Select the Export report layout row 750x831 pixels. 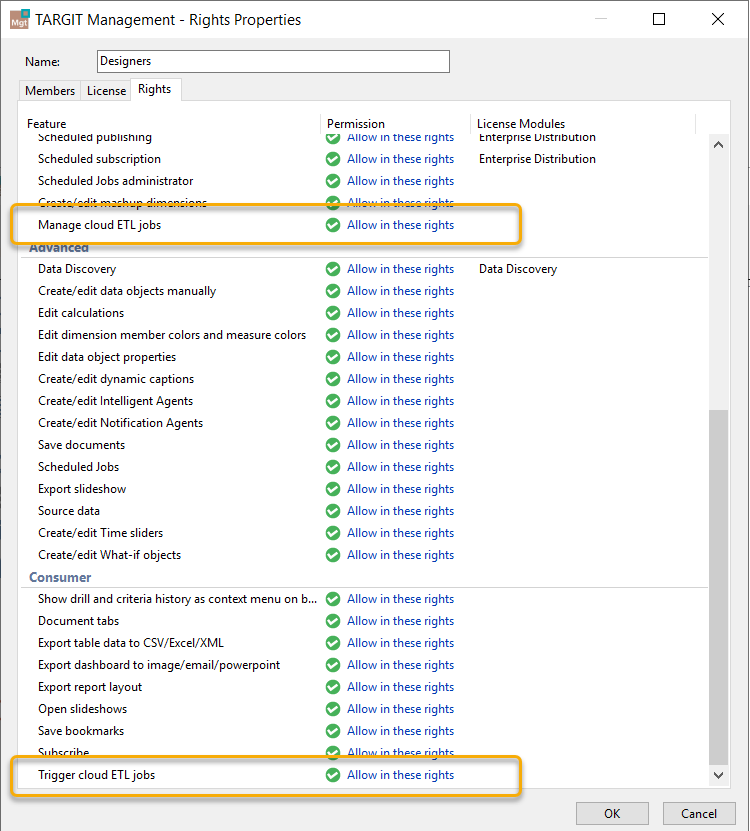tap(364, 687)
